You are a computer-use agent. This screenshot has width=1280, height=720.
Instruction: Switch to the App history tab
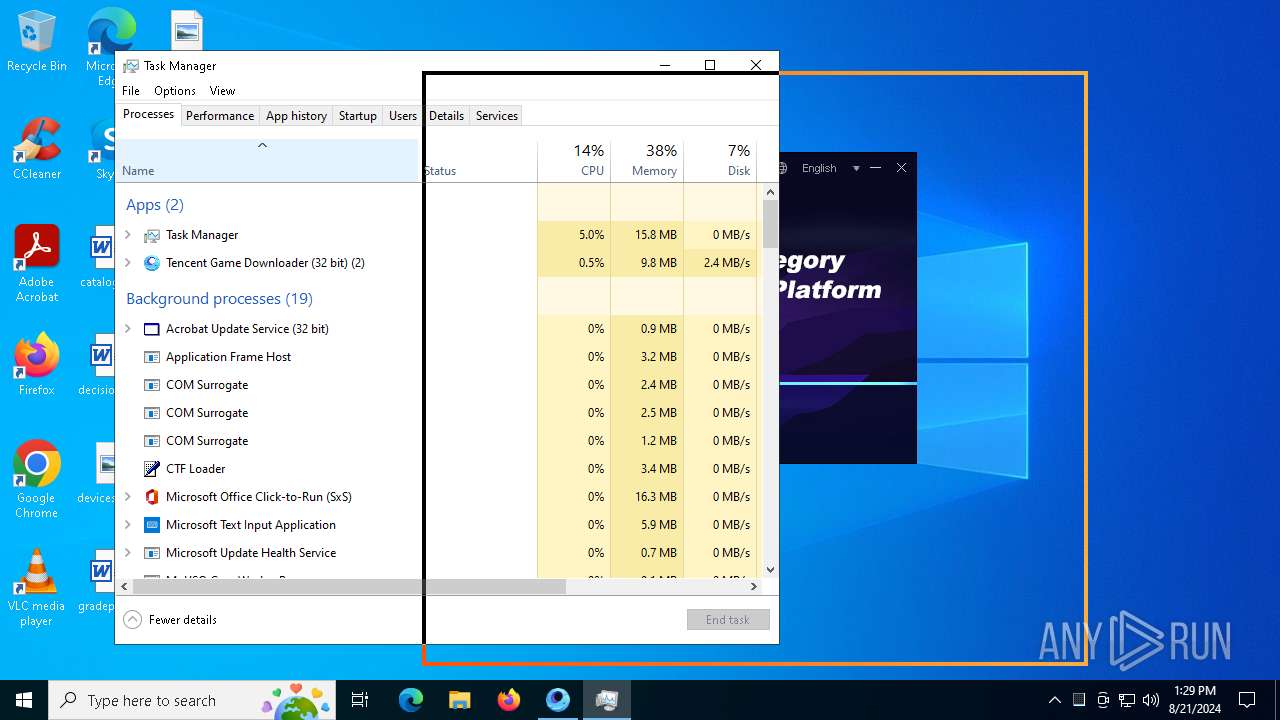pos(296,116)
